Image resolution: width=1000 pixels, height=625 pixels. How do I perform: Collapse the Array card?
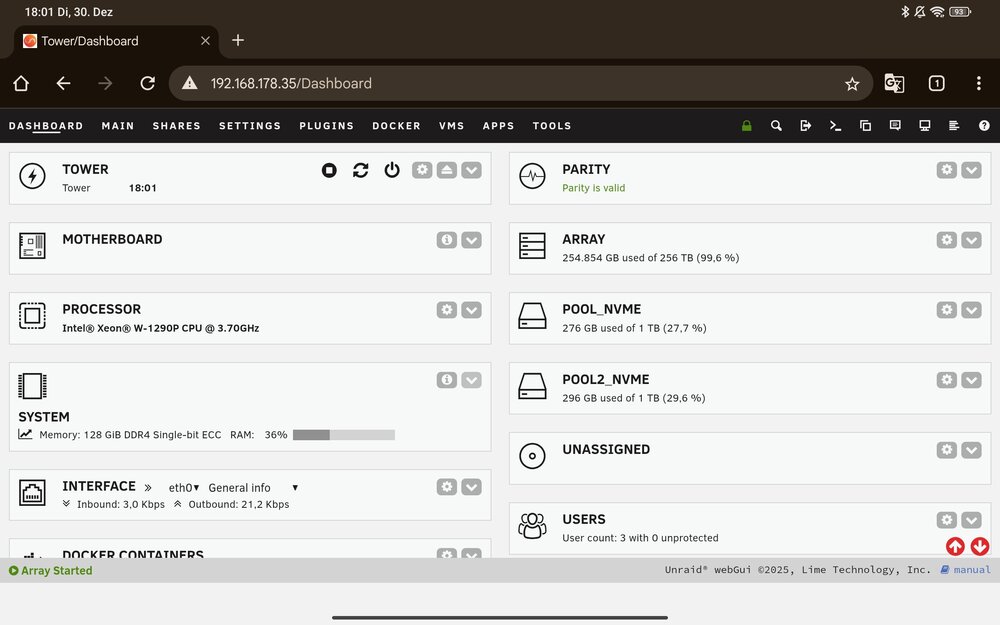(x=971, y=240)
